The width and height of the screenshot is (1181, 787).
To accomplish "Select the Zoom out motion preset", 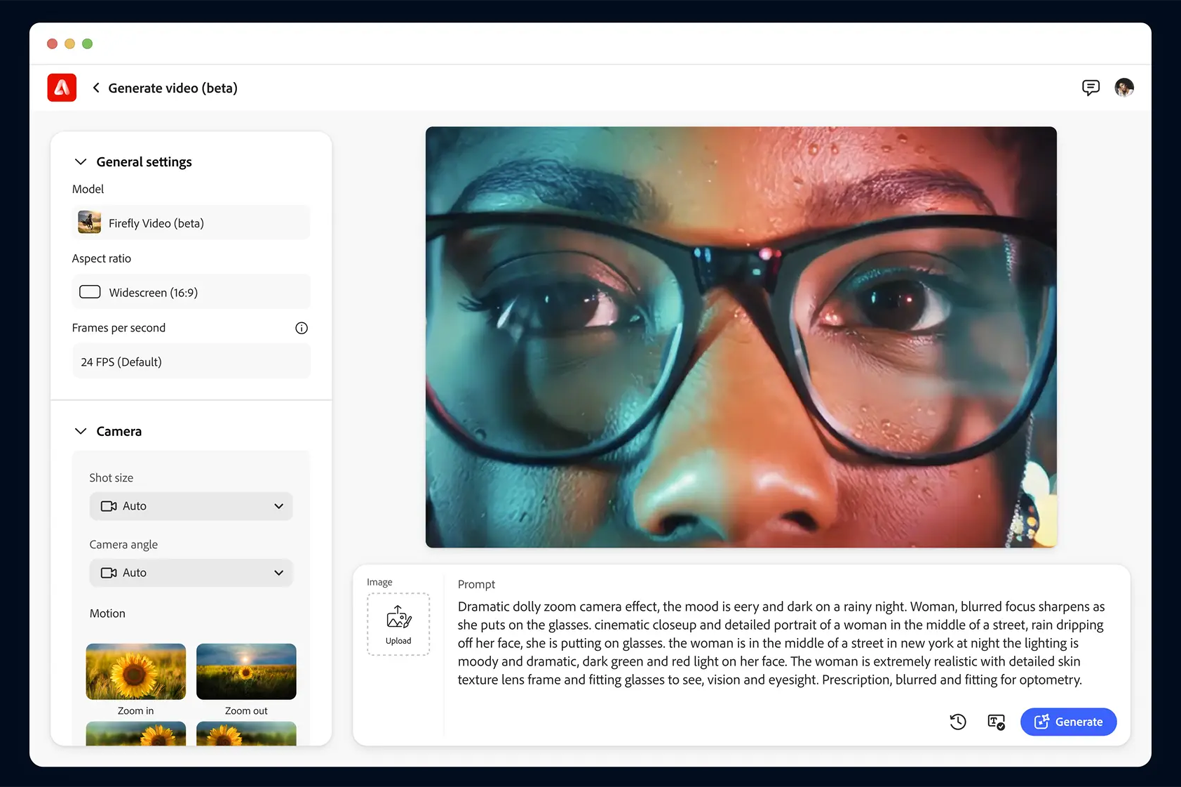I will (245, 671).
